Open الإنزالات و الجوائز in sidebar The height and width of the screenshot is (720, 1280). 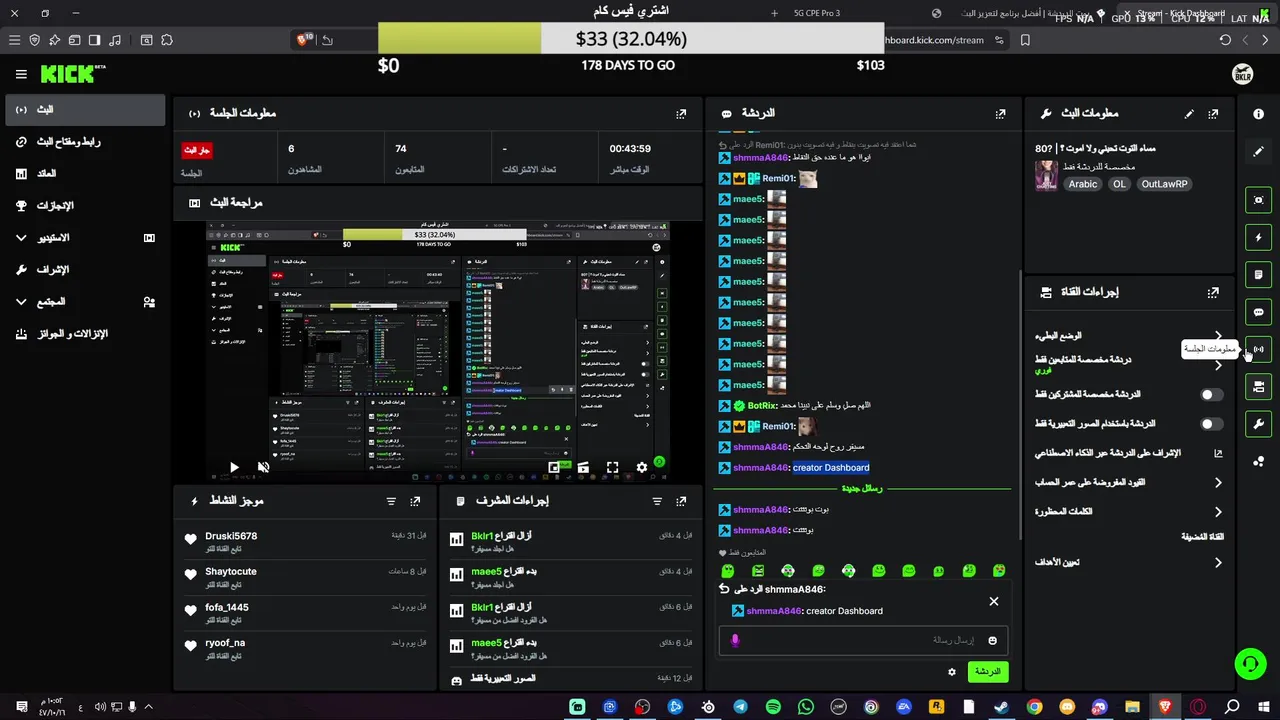84,334
